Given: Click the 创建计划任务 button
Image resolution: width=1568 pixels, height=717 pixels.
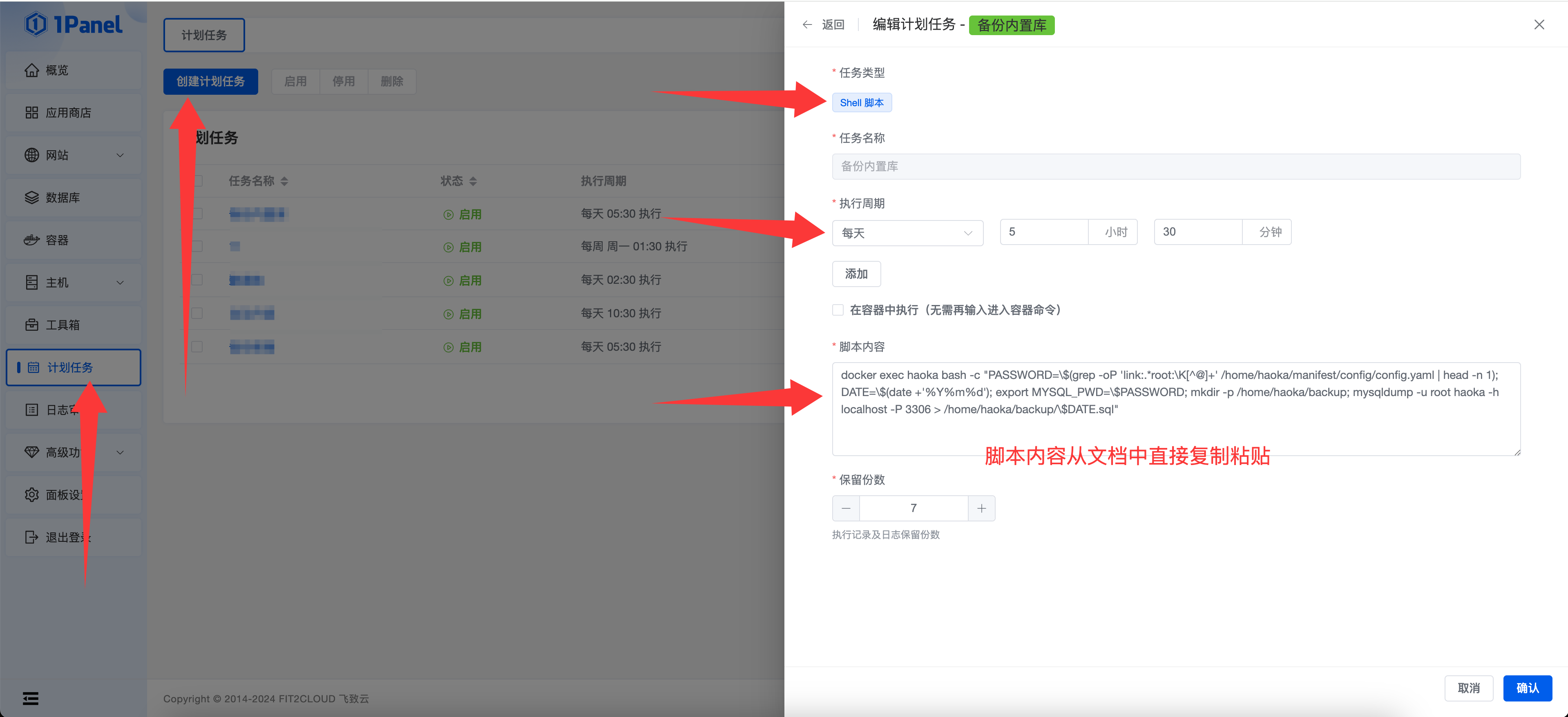Looking at the screenshot, I should click(x=210, y=81).
